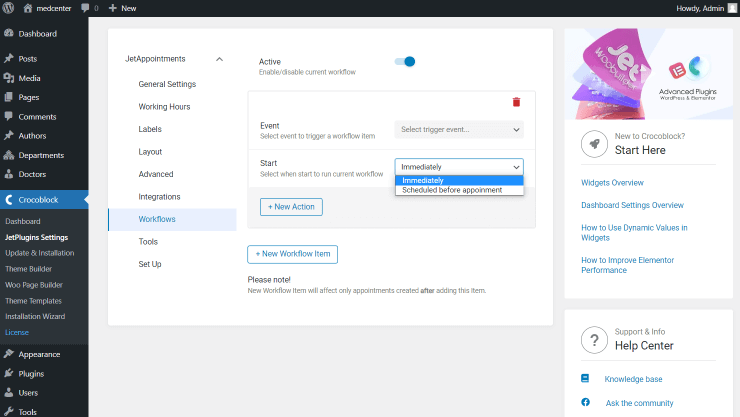Click the question mark Help Center icon

[x=594, y=340]
